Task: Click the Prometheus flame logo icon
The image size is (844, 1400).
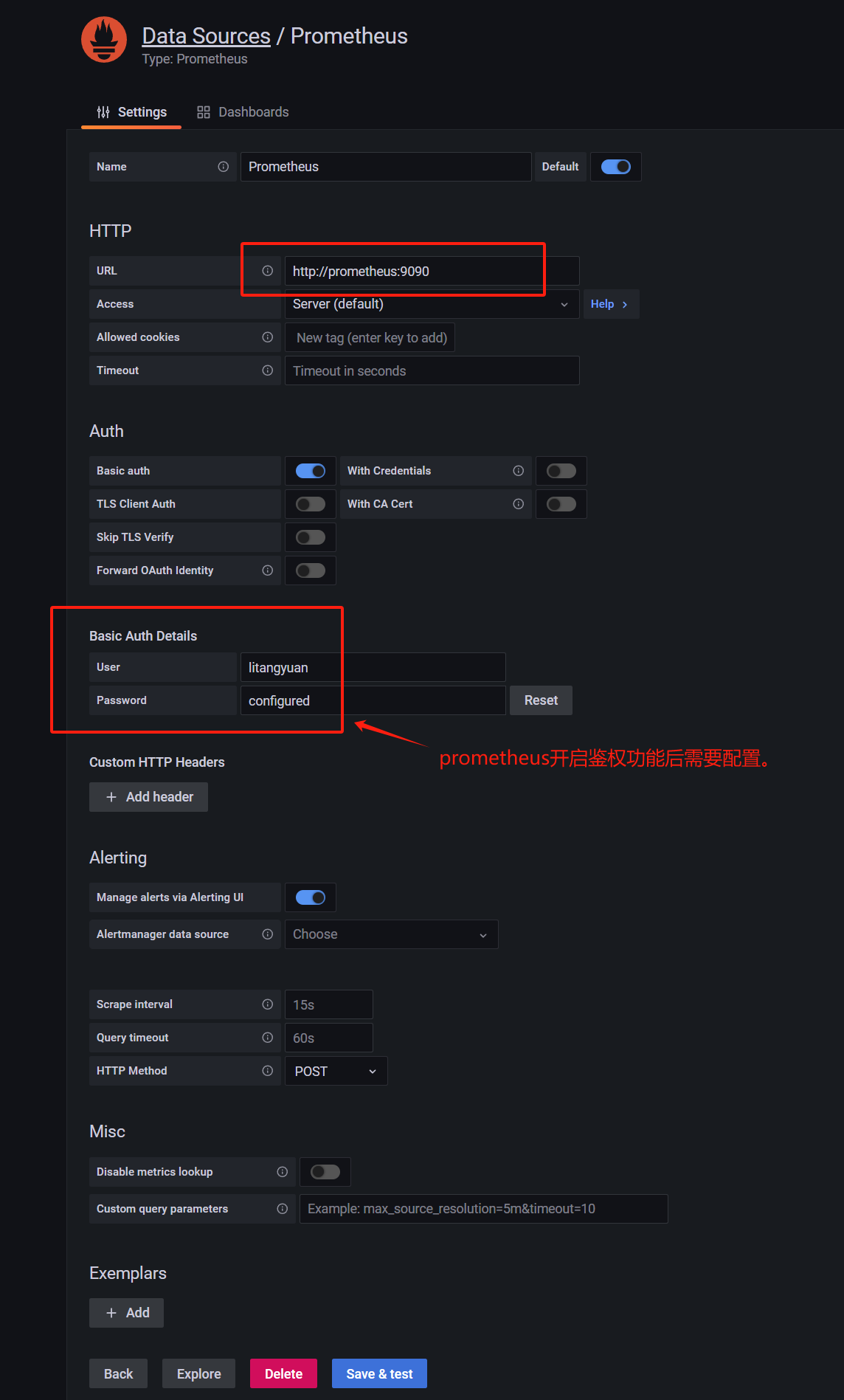Action: (104, 41)
